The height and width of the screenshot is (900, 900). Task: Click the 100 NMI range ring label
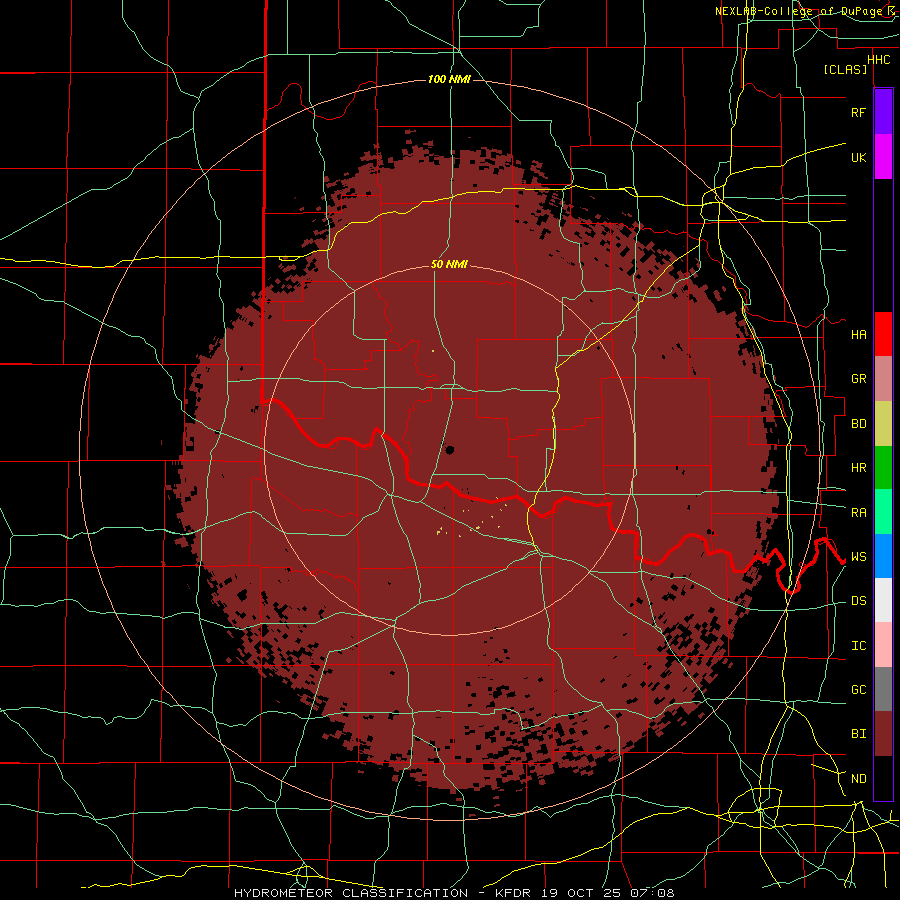click(x=449, y=79)
